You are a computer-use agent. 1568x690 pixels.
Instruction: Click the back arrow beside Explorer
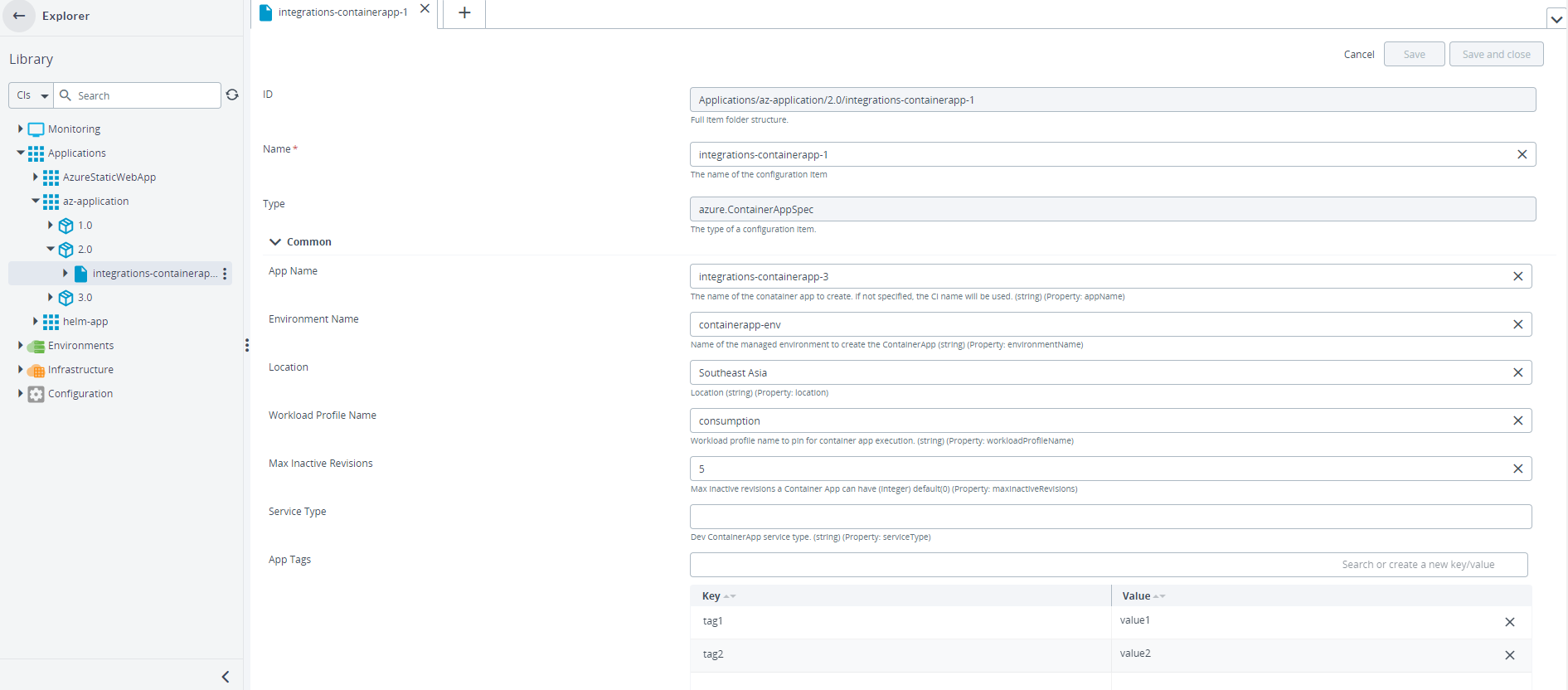pos(19,16)
